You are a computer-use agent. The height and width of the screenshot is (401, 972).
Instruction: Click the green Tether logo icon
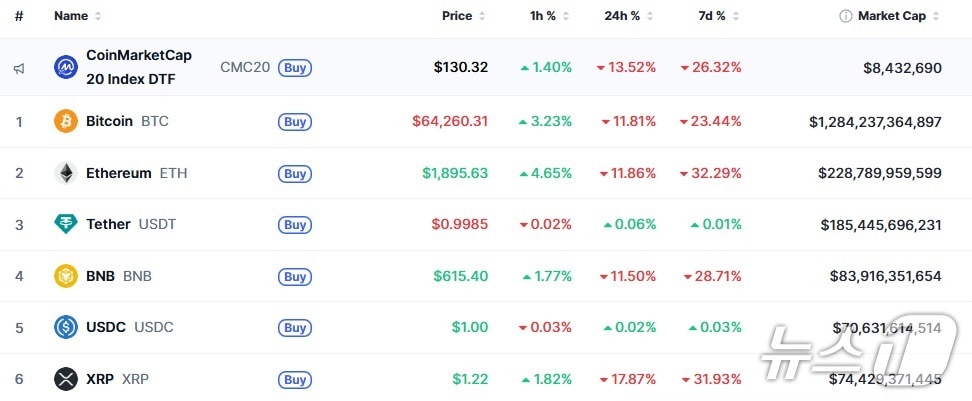coord(65,224)
